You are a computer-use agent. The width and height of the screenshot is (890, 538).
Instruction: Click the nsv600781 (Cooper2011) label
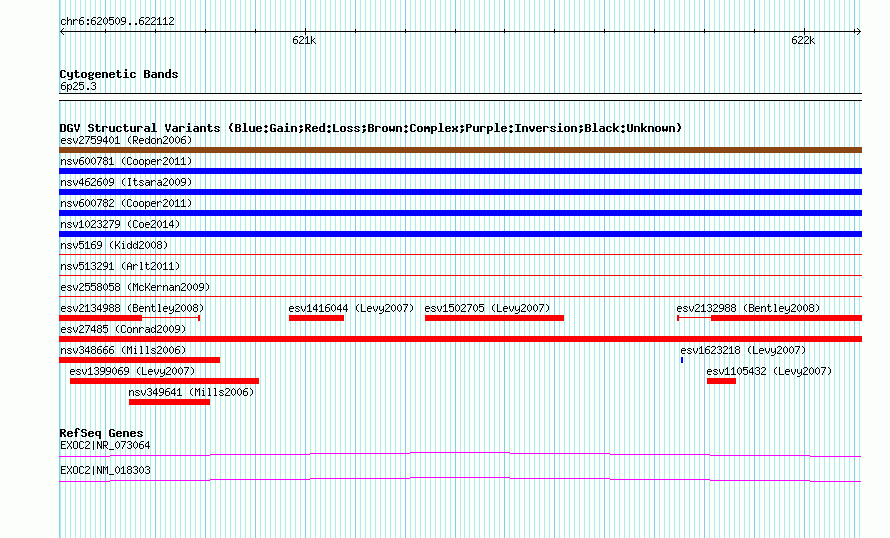tap(126, 161)
